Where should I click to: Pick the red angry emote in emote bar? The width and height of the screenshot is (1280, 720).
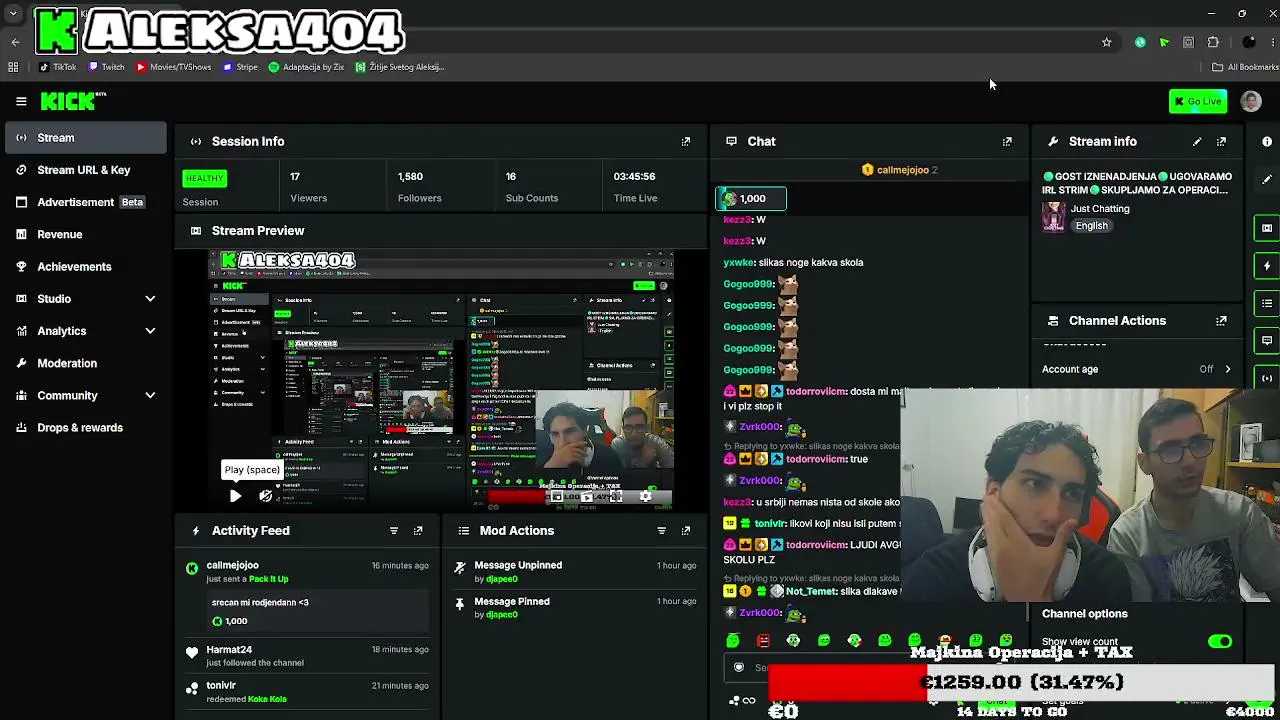764,641
